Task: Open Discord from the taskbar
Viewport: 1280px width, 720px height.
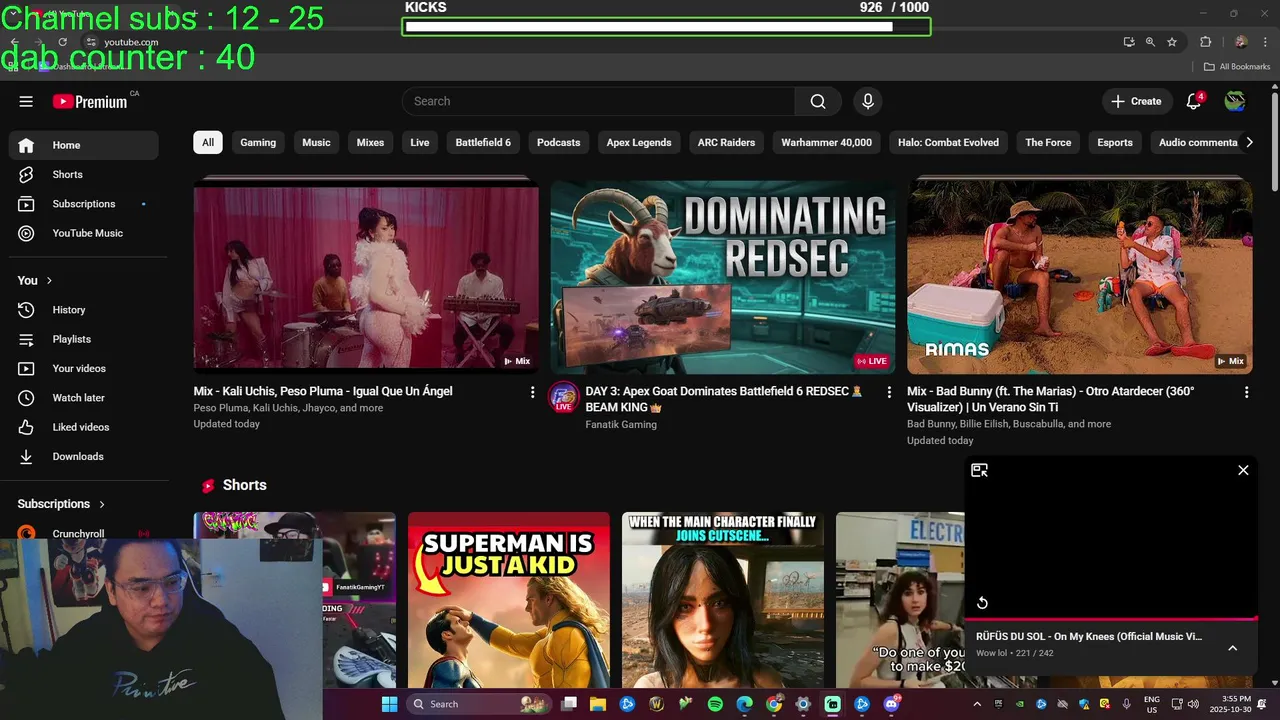Action: pos(891,704)
